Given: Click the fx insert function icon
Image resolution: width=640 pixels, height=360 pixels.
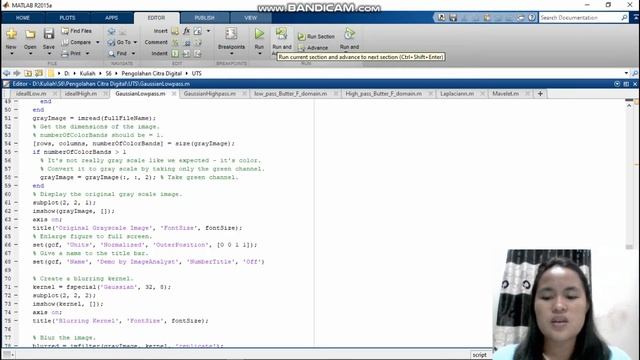Looking at the screenshot, I should coord(186,31).
